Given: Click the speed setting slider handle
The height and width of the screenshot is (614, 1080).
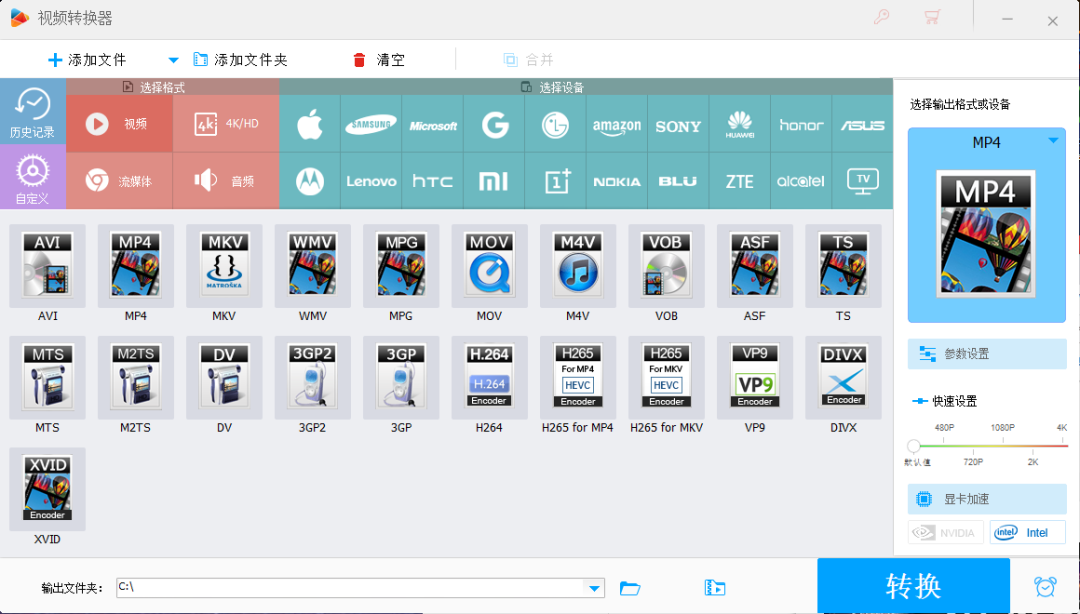Looking at the screenshot, I should tap(913, 446).
